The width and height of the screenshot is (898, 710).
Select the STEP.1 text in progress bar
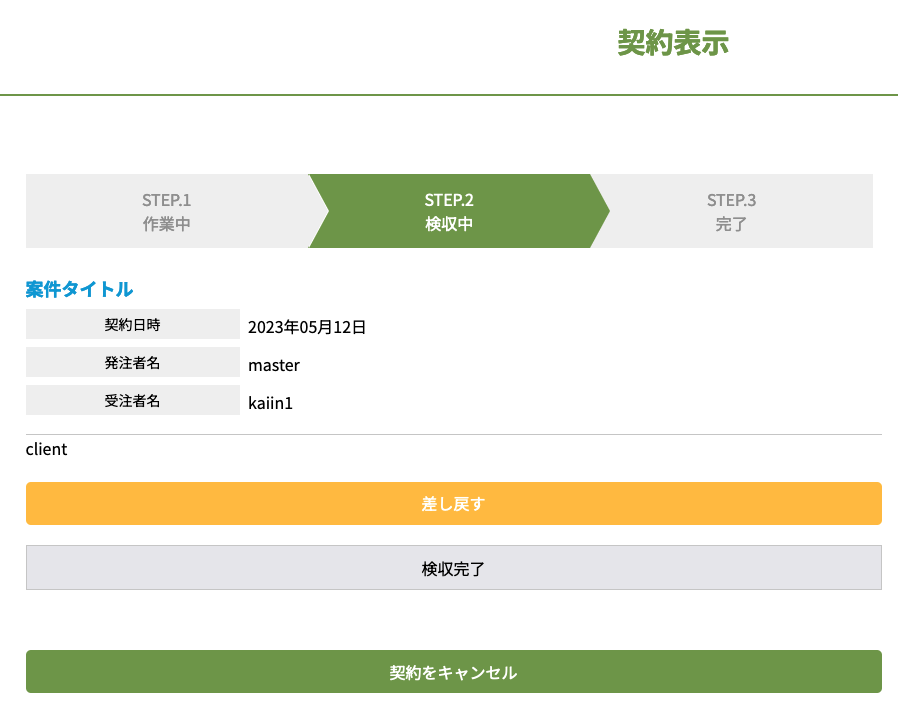166,200
